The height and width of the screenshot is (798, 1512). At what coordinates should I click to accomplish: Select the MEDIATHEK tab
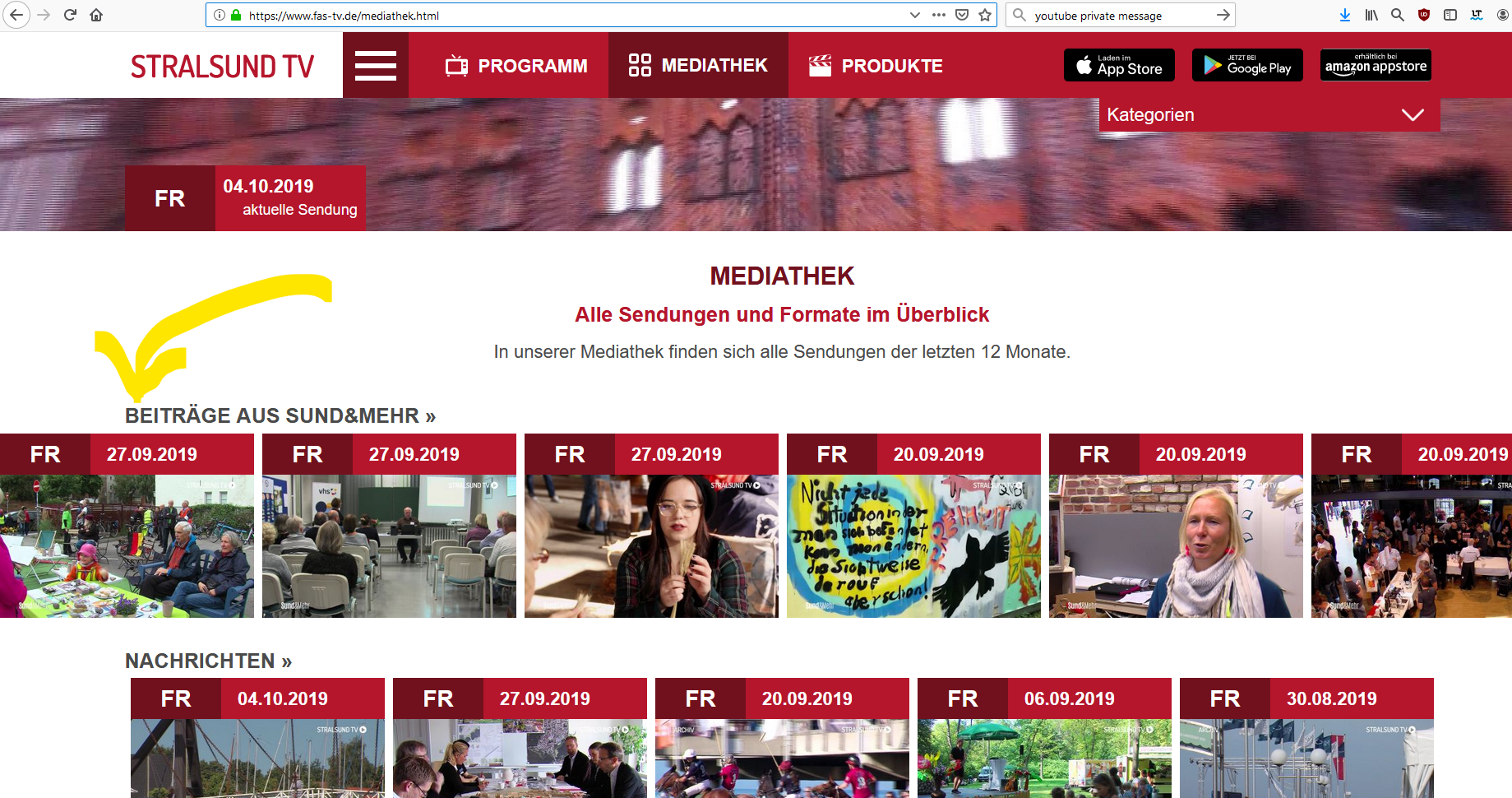(x=698, y=66)
